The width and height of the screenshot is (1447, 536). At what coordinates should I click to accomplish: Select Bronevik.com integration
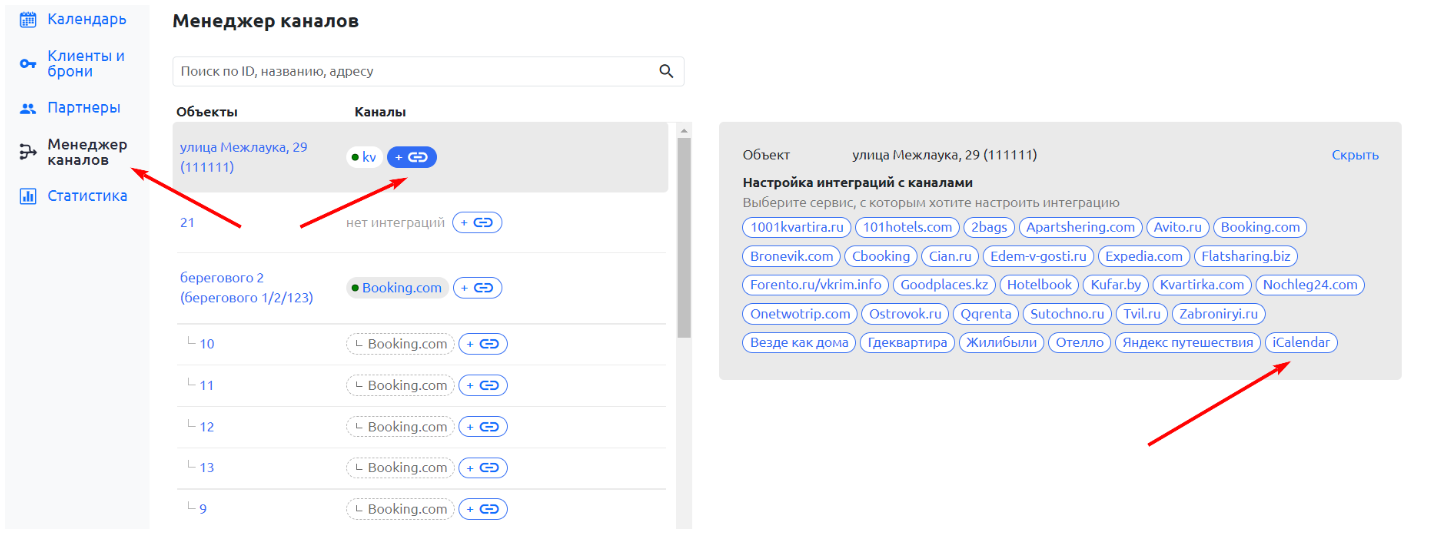[x=791, y=256]
